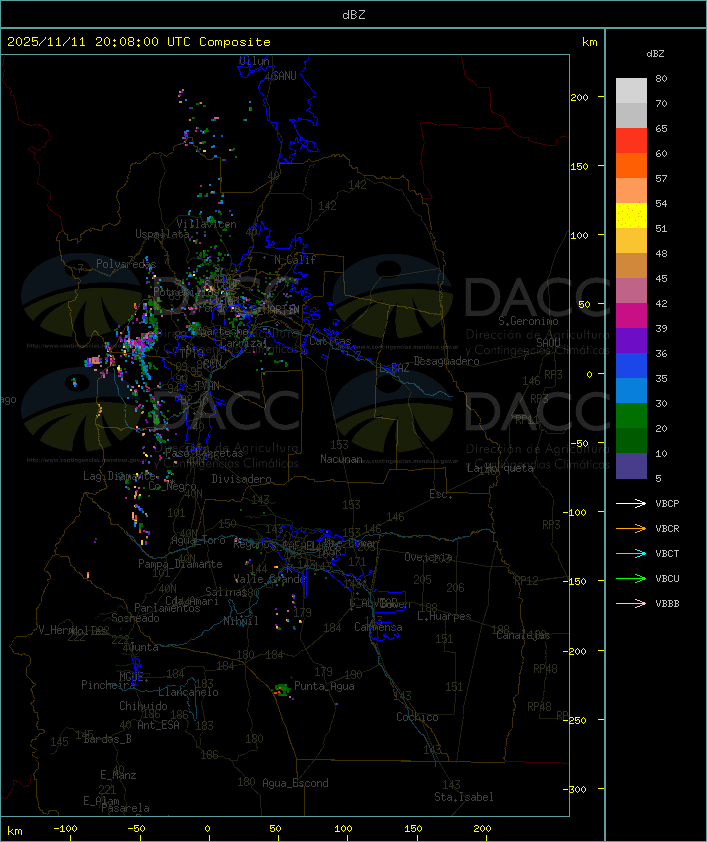
Task: Click the 'Nacunan' map label
Action: pyautogui.click(x=341, y=459)
